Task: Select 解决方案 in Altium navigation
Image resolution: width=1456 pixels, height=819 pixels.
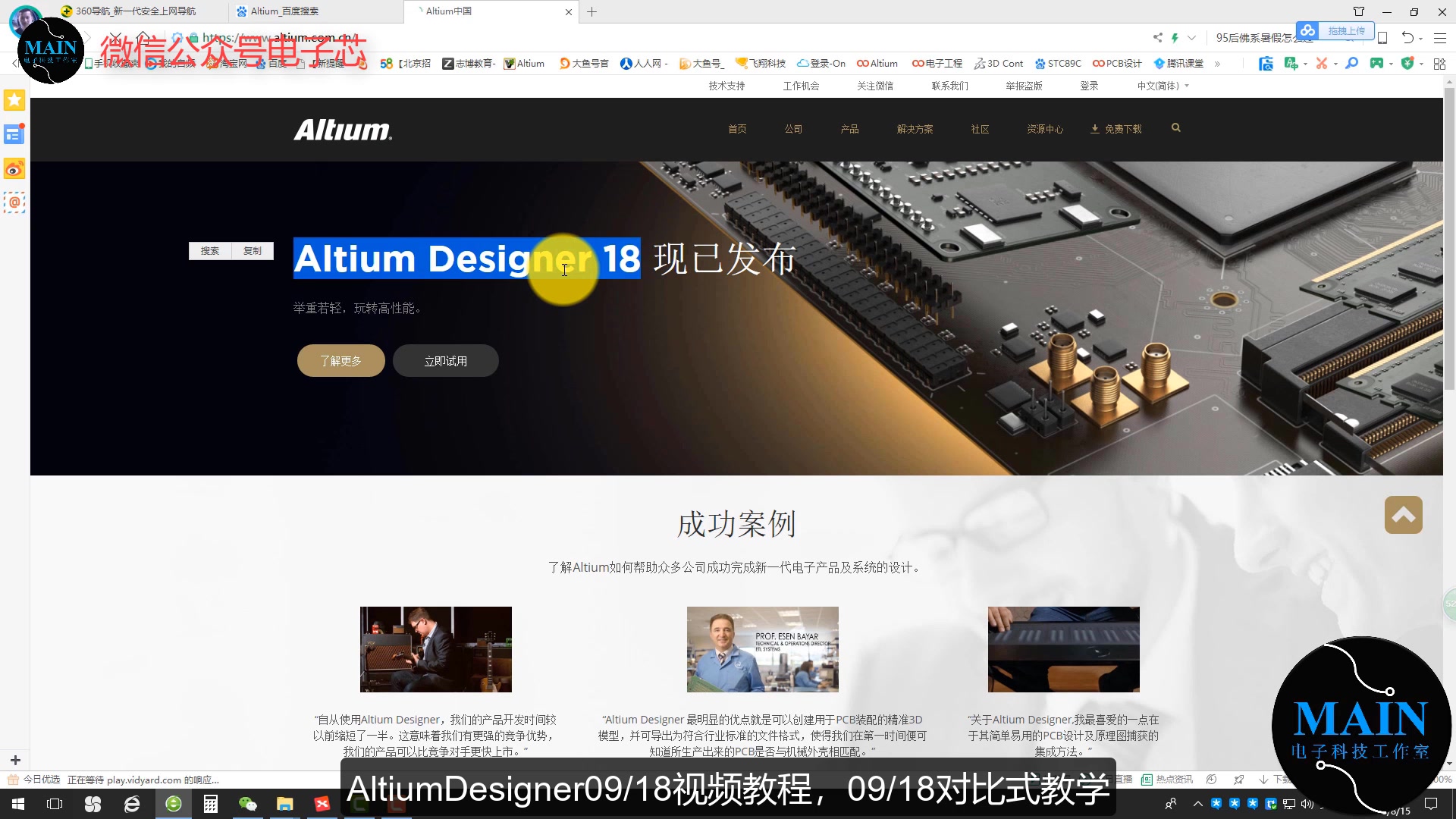Action: click(915, 129)
